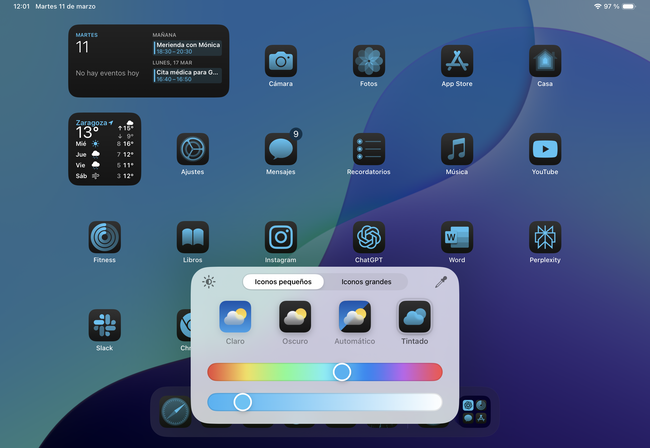Image resolution: width=650 pixels, height=448 pixels.
Task: Open the ChatGPT app
Action: [369, 237]
